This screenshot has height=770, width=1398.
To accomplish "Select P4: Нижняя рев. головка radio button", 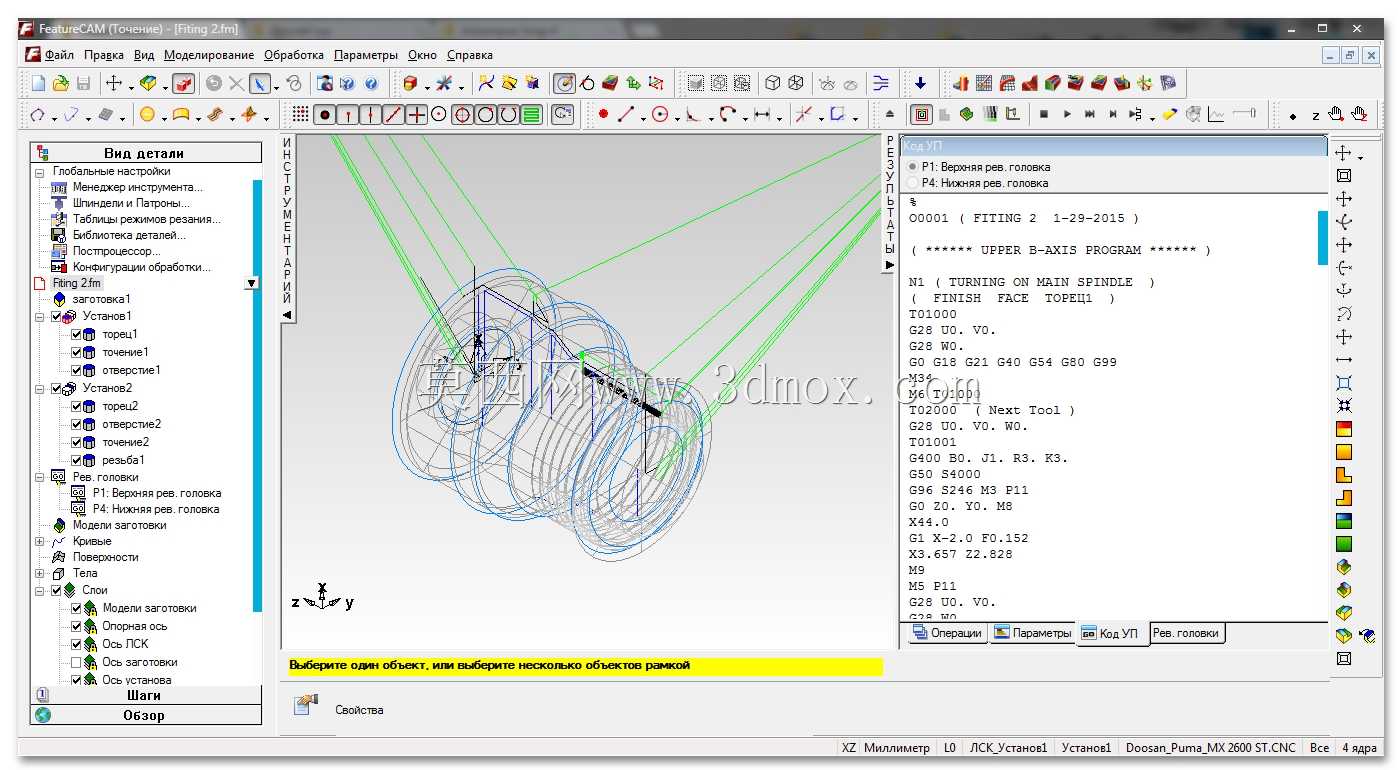I will pos(913,183).
